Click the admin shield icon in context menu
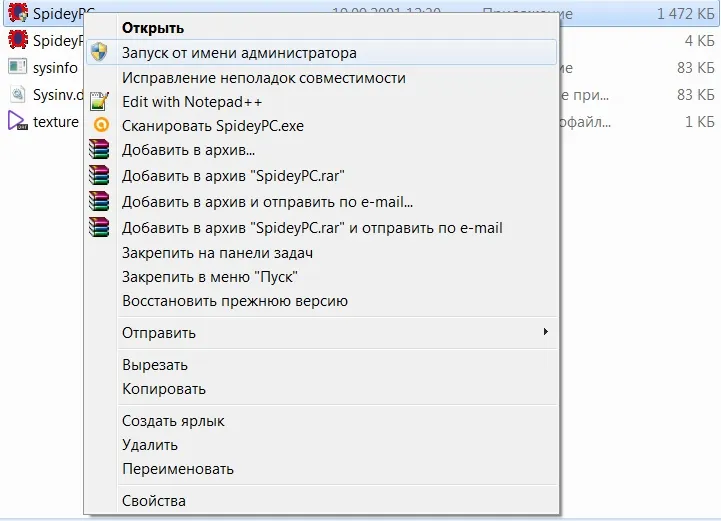Image resolution: width=721 pixels, height=521 pixels. (98, 53)
